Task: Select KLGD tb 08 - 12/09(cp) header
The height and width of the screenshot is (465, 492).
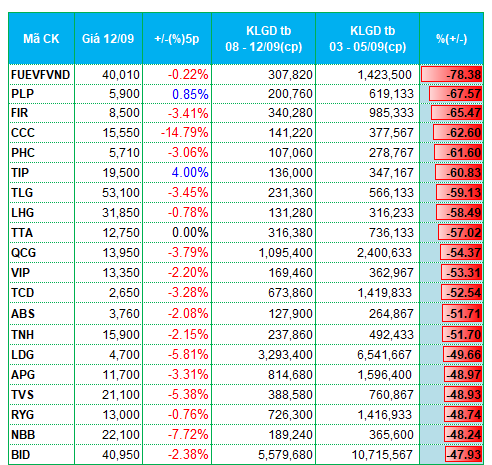Action: pos(264,39)
